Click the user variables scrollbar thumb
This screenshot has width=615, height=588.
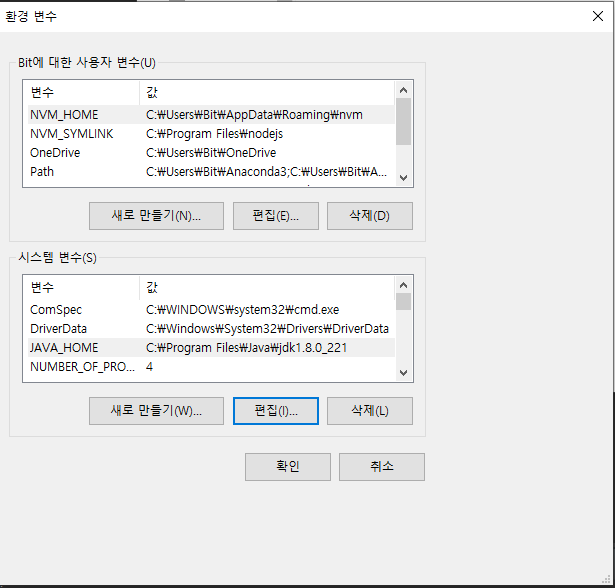coord(403,122)
